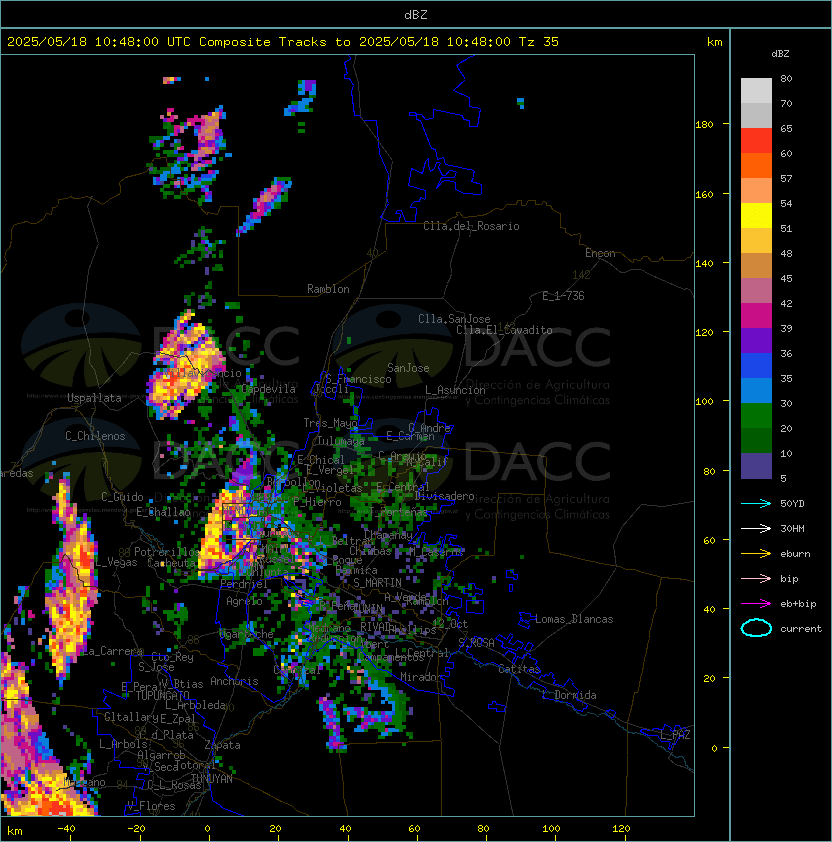Click the 'Ugarteche' map label

pyautogui.click(x=247, y=634)
